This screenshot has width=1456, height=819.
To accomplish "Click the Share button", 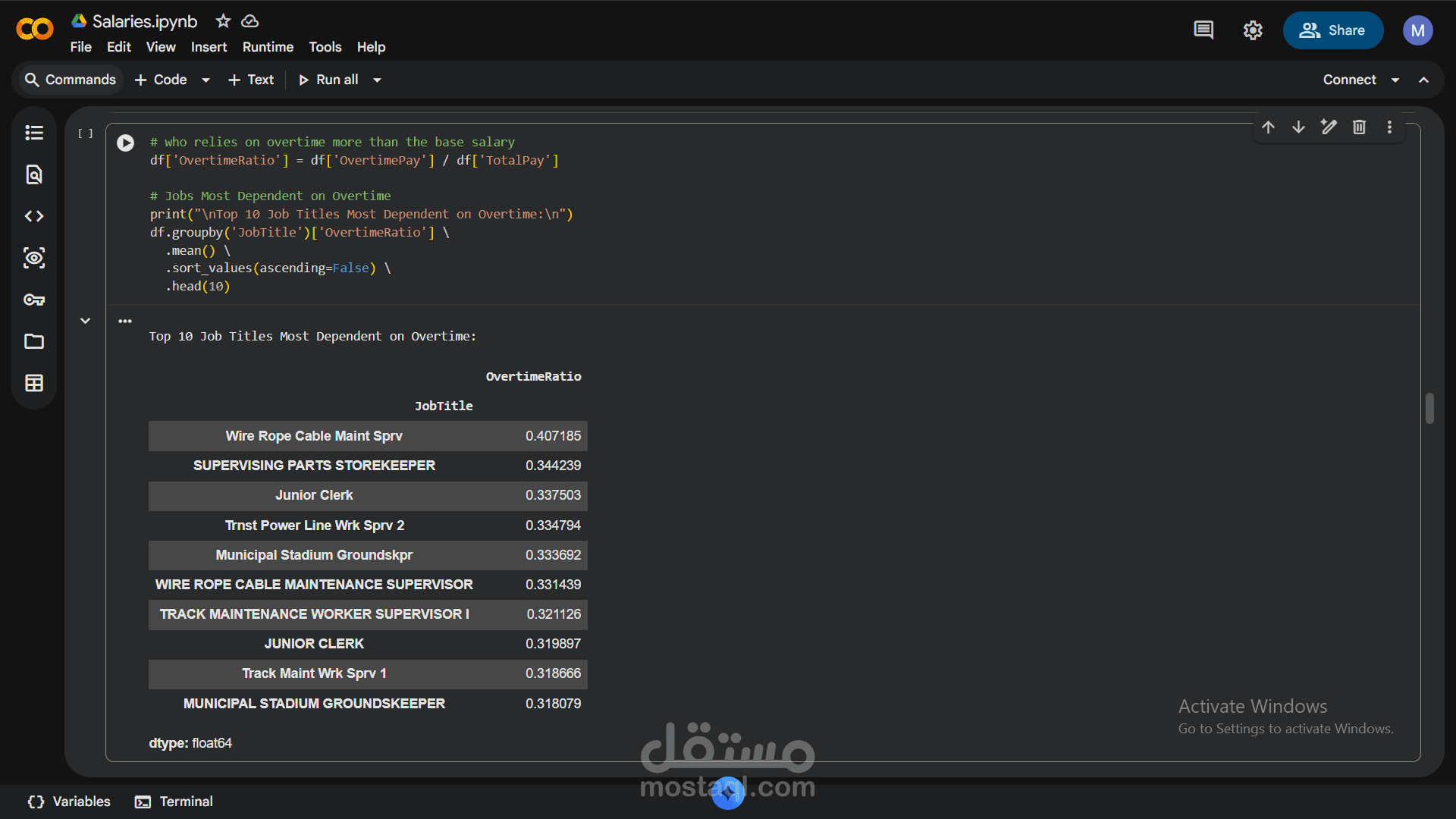I will pos(1332,30).
